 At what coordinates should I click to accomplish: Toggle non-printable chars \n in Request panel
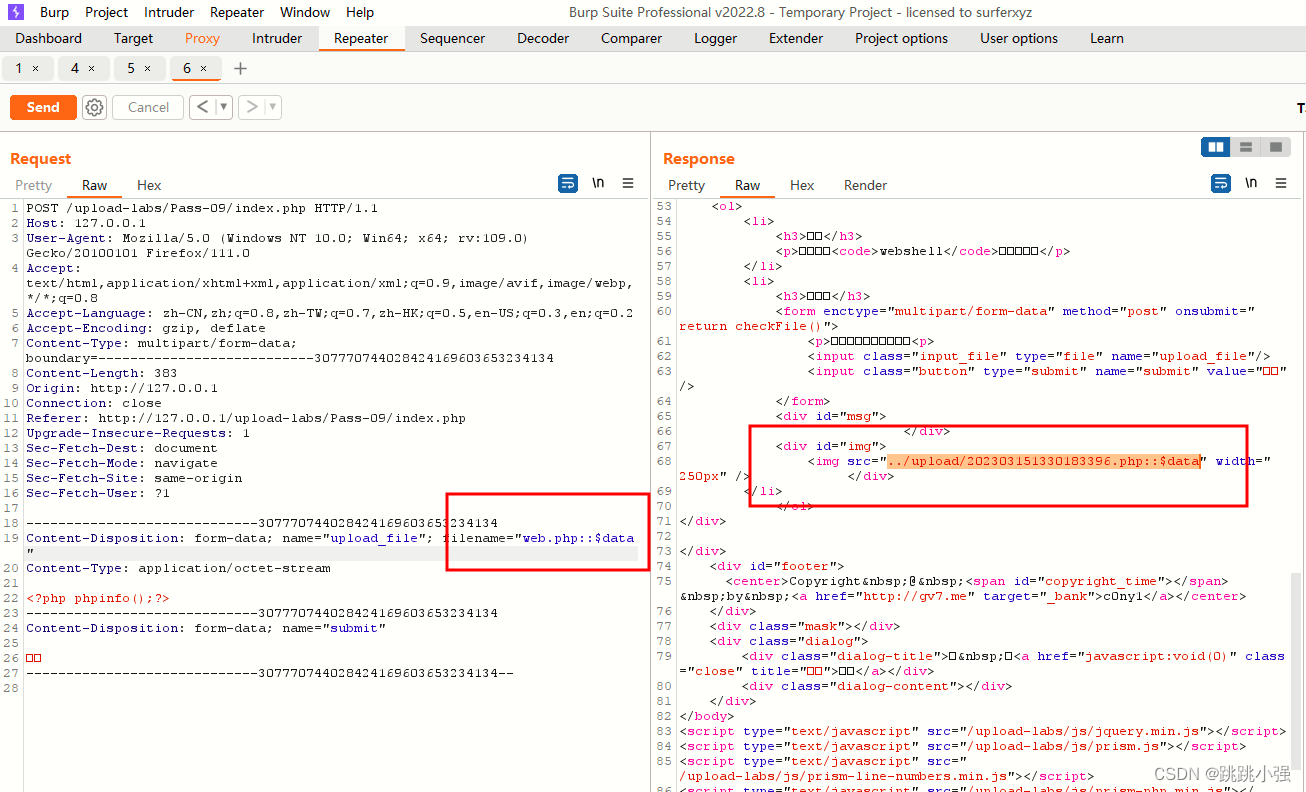click(598, 184)
